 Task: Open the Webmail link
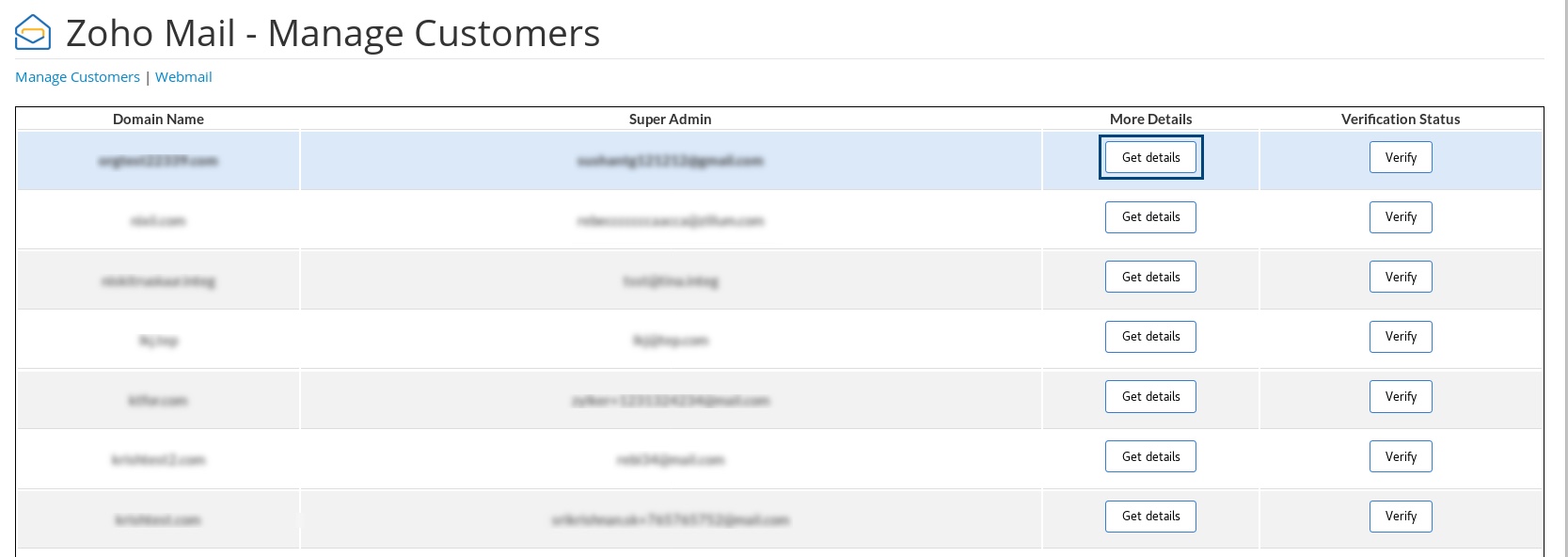coord(183,77)
